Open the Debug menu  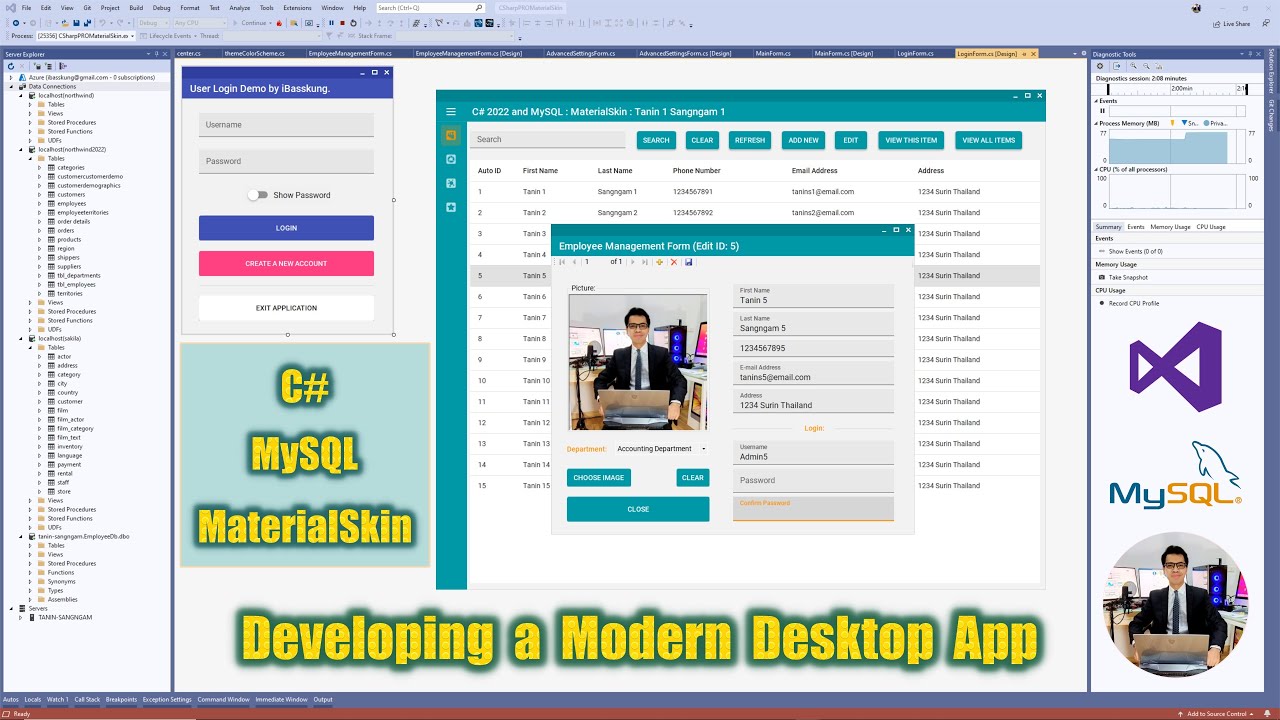(161, 8)
